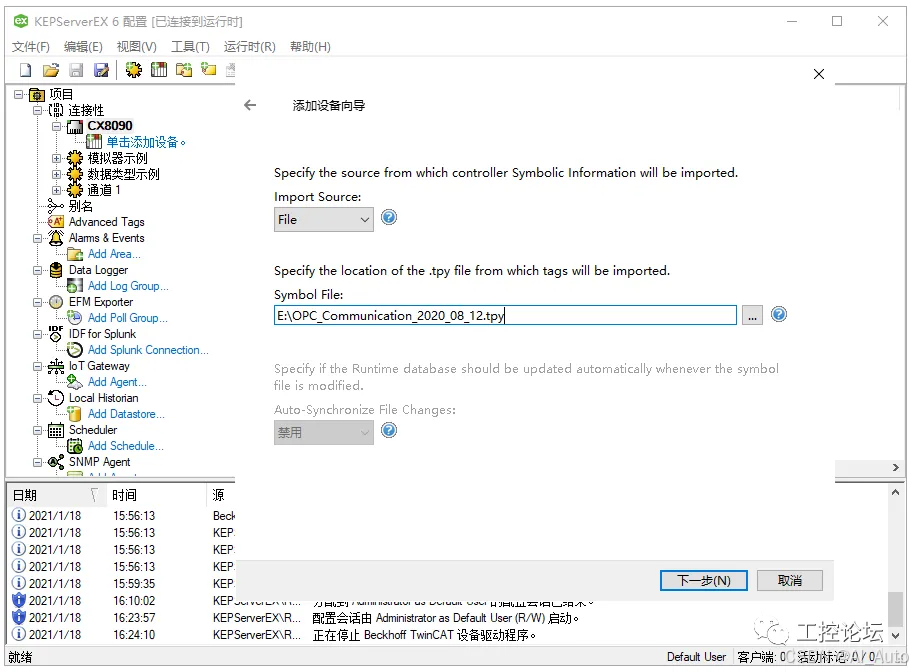
Task: Click the help icon beside Import Source
Action: (x=389, y=217)
